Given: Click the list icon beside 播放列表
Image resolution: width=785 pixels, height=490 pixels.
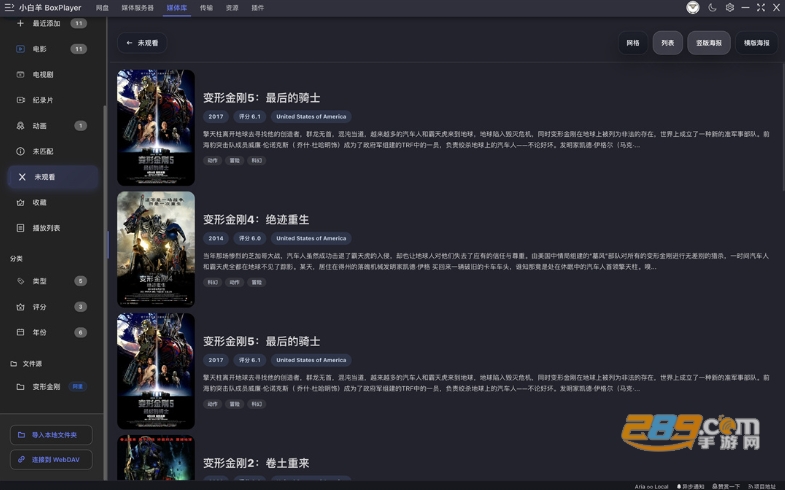Looking at the screenshot, I should pos(20,228).
